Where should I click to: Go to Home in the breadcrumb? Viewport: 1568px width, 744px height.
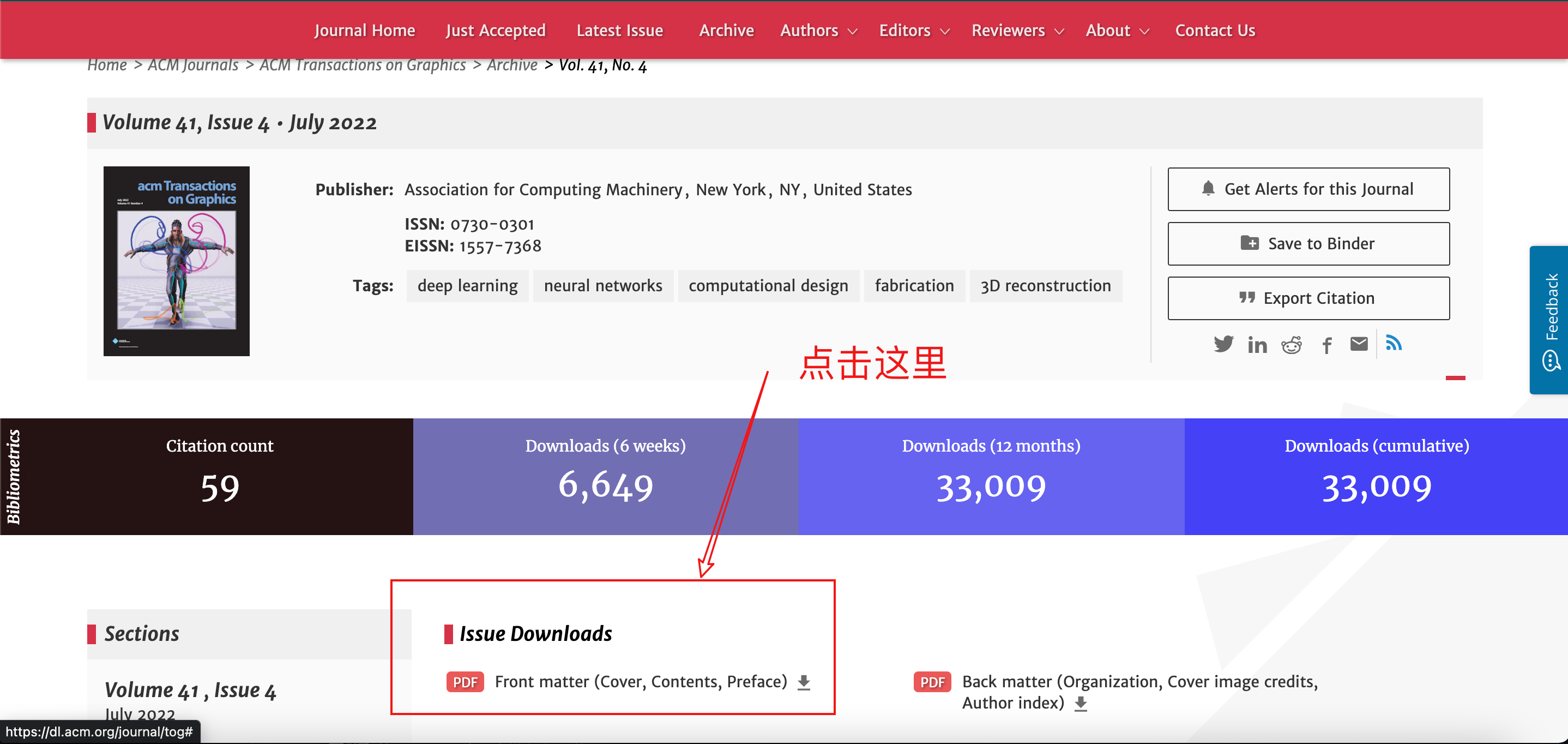coord(107,64)
